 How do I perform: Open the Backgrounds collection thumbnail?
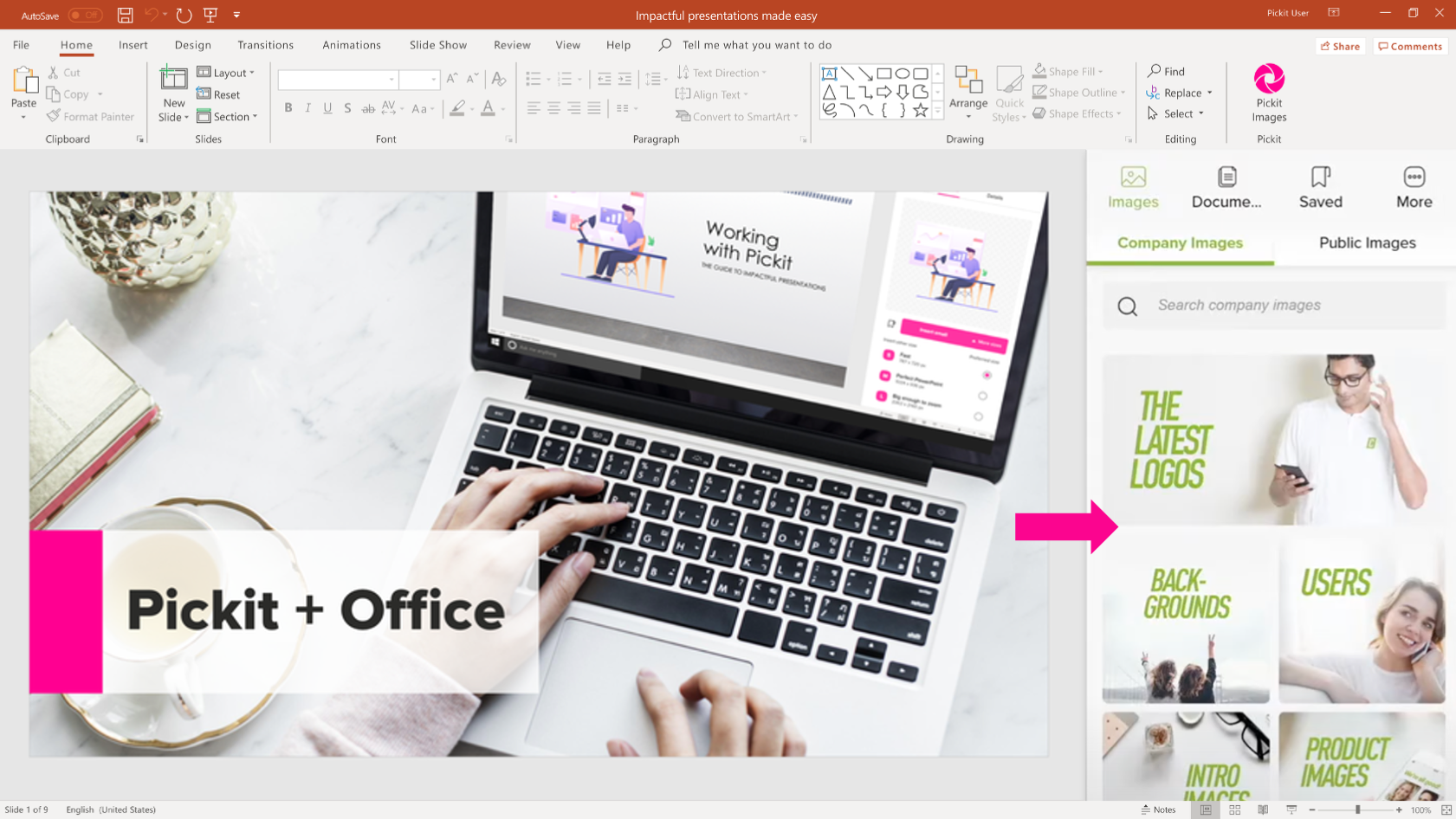(1186, 621)
